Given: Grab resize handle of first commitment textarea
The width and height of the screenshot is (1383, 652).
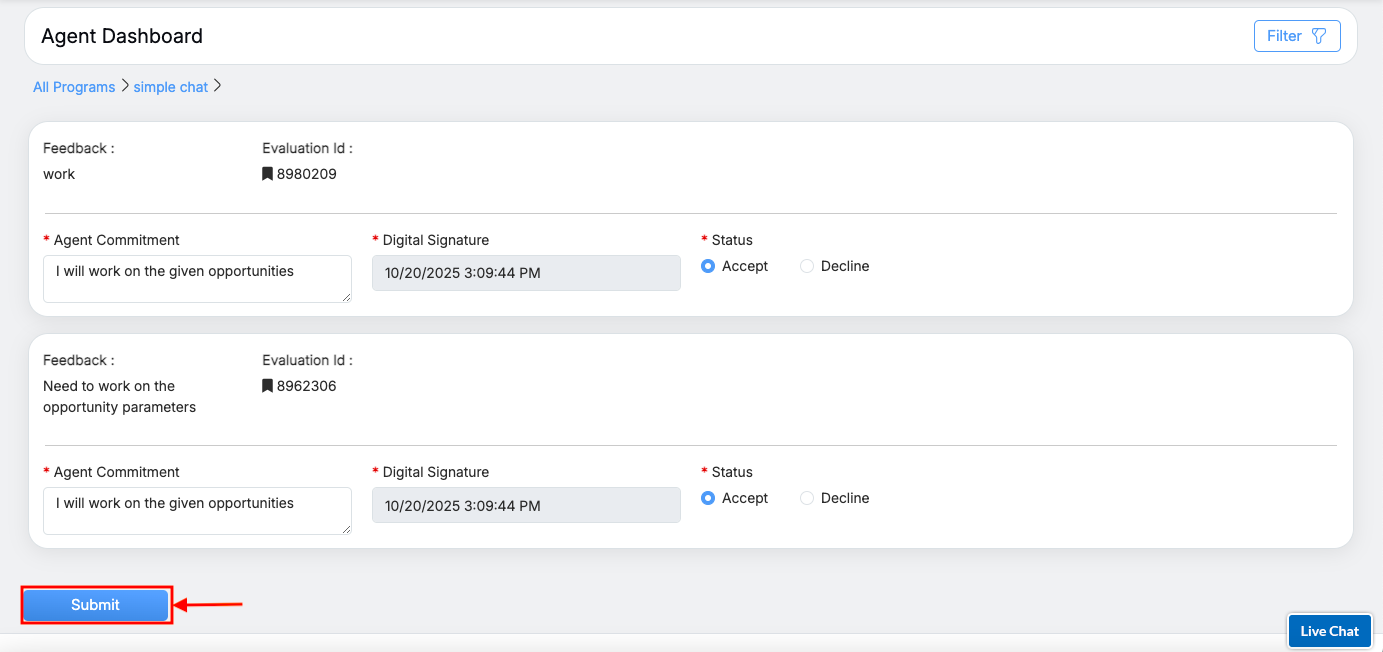Looking at the screenshot, I should pyautogui.click(x=347, y=297).
